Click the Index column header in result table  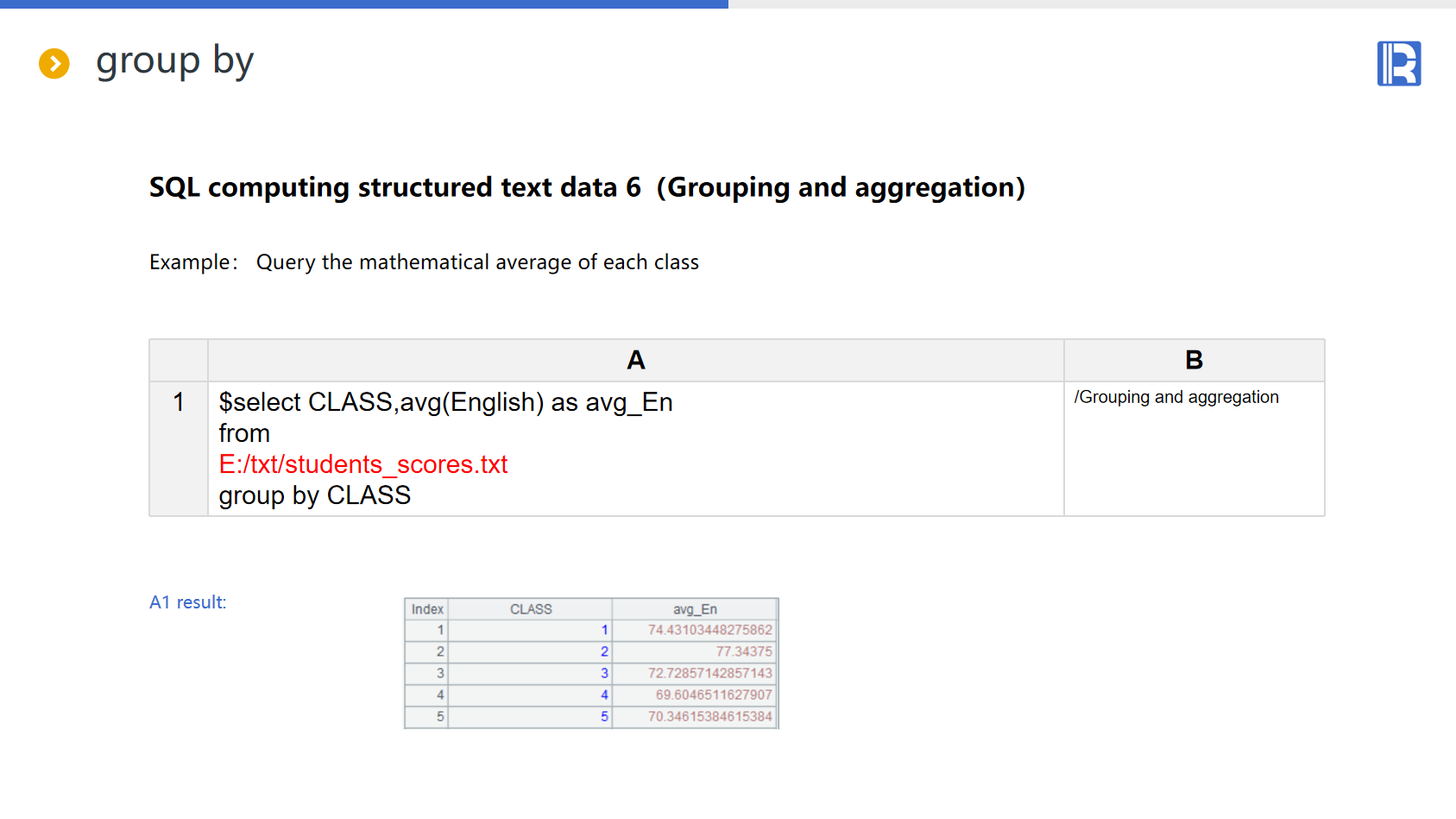(x=427, y=609)
